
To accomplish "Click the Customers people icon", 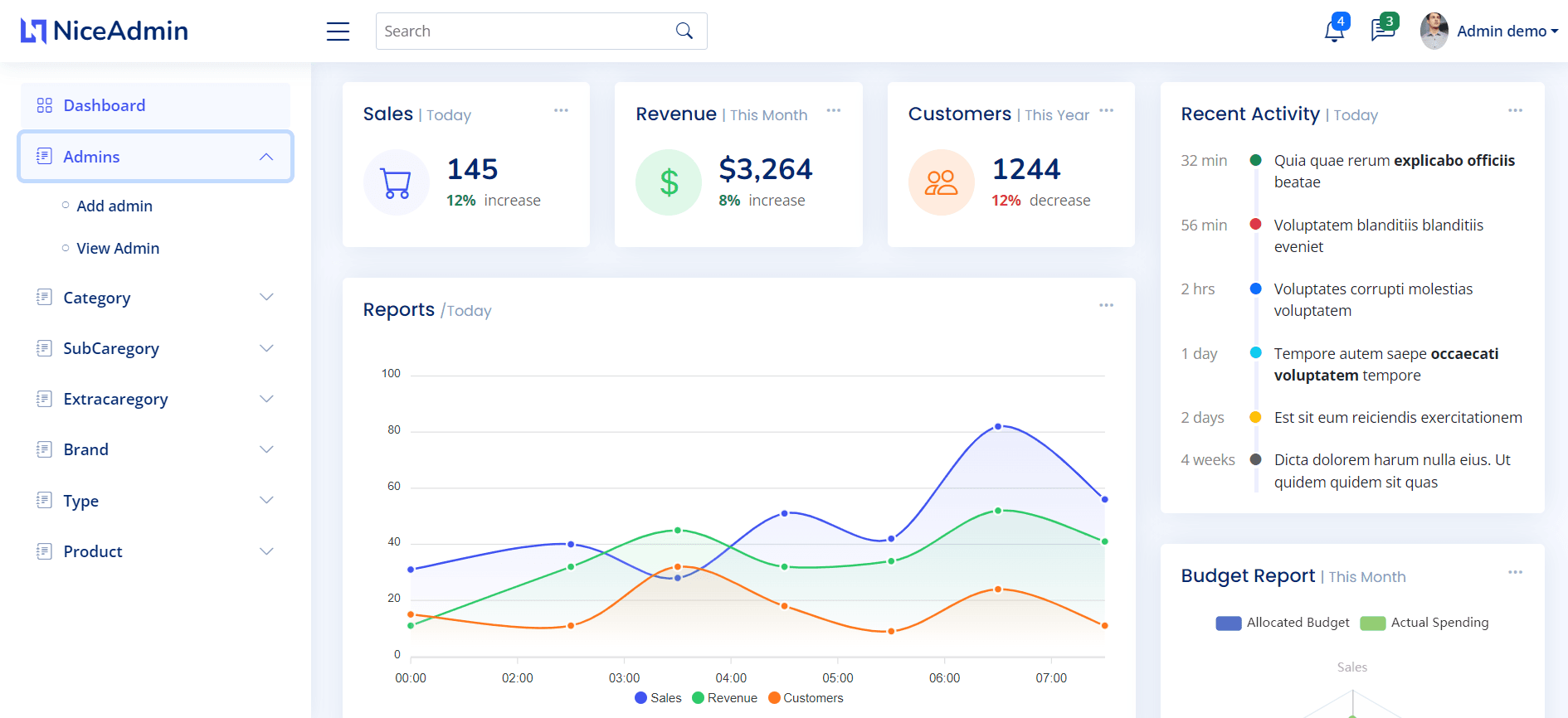I will click(942, 182).
